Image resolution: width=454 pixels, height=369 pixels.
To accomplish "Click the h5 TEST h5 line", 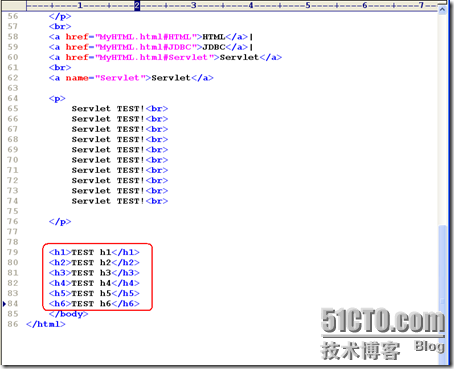I will (x=94, y=294).
